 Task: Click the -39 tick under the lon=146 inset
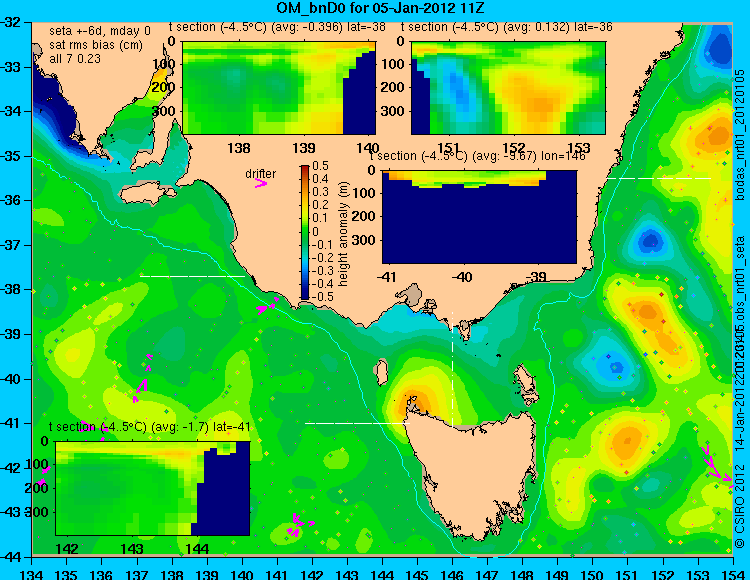tap(537, 277)
